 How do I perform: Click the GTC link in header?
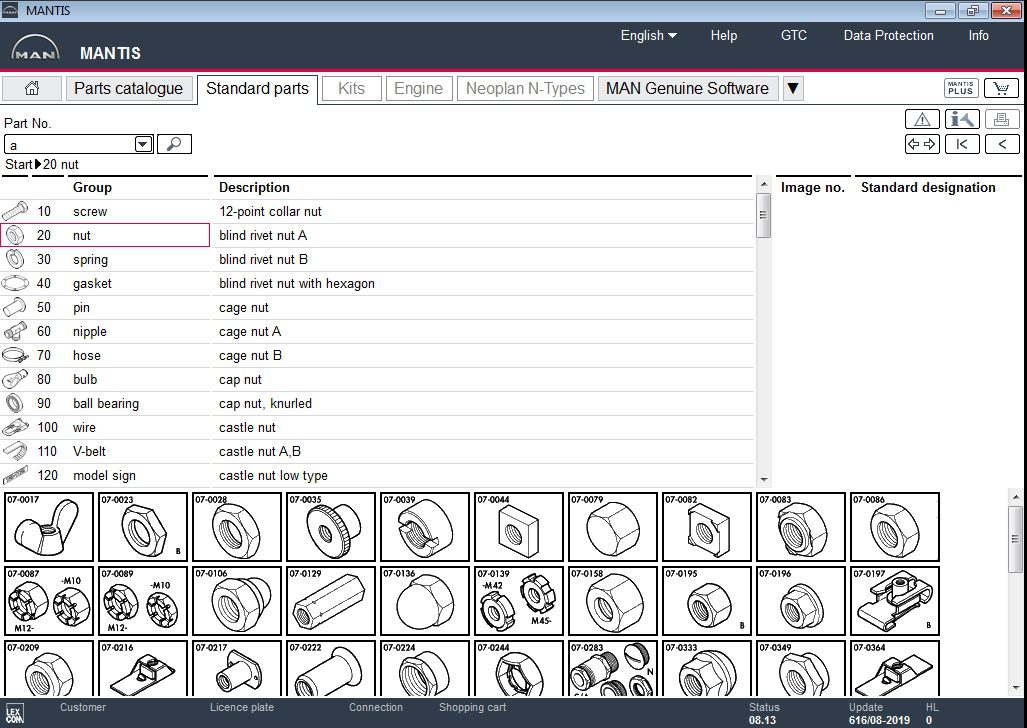[x=793, y=35]
